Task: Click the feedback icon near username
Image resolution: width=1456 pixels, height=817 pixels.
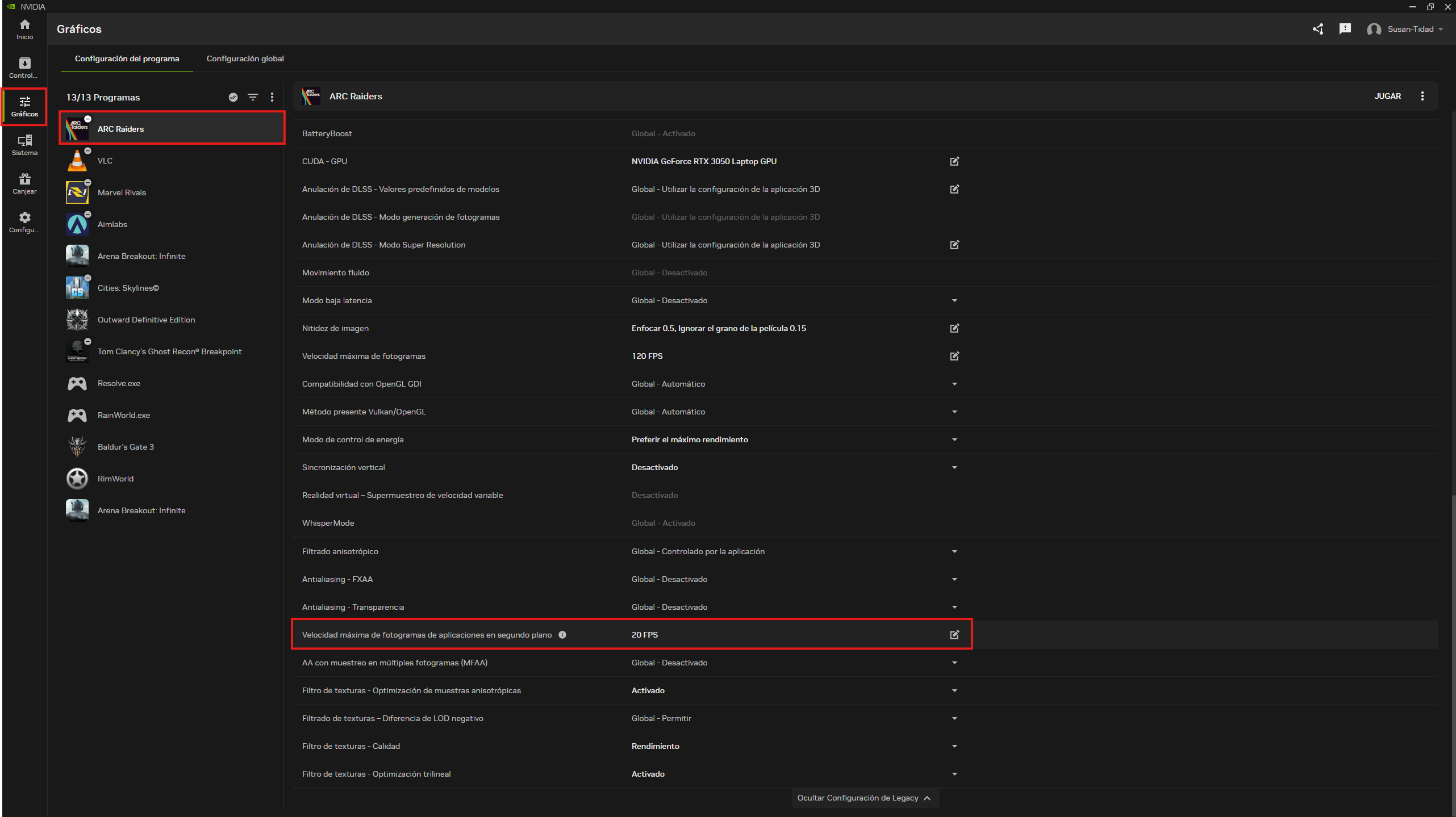Action: (1345, 29)
